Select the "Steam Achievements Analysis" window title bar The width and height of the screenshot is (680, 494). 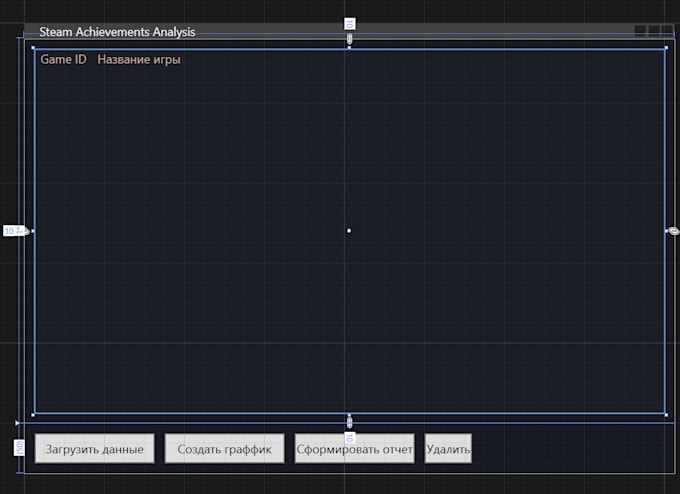(300, 32)
